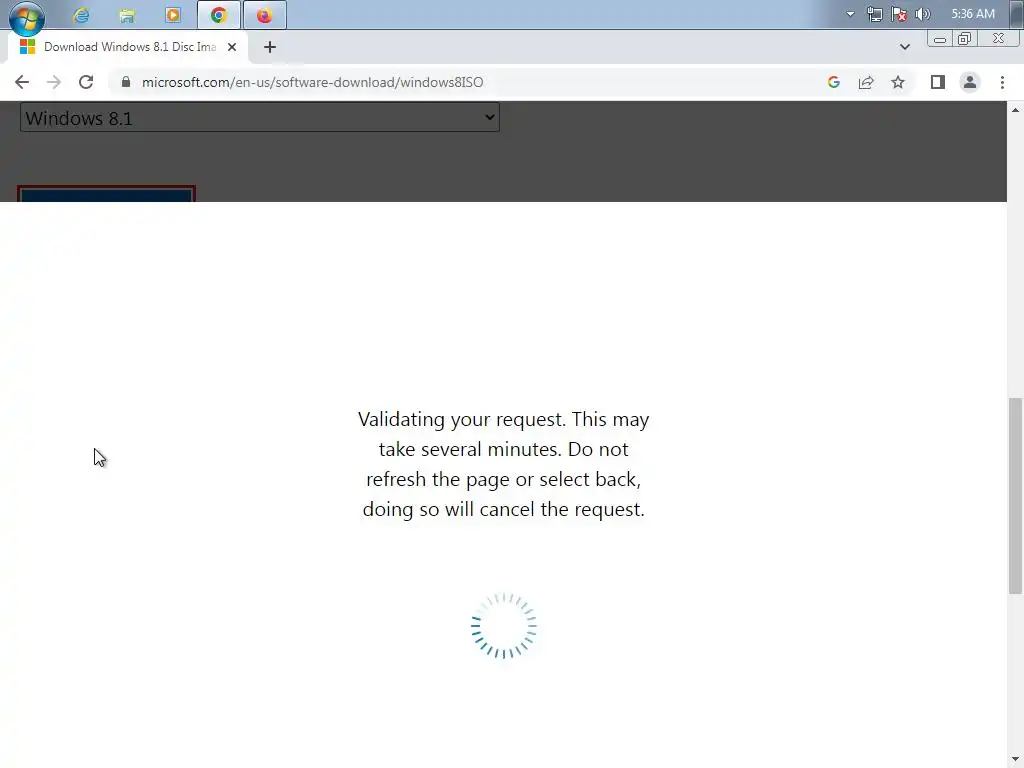The width and height of the screenshot is (1024, 768).
Task: Open Action Center flag icon
Action: tap(899, 14)
